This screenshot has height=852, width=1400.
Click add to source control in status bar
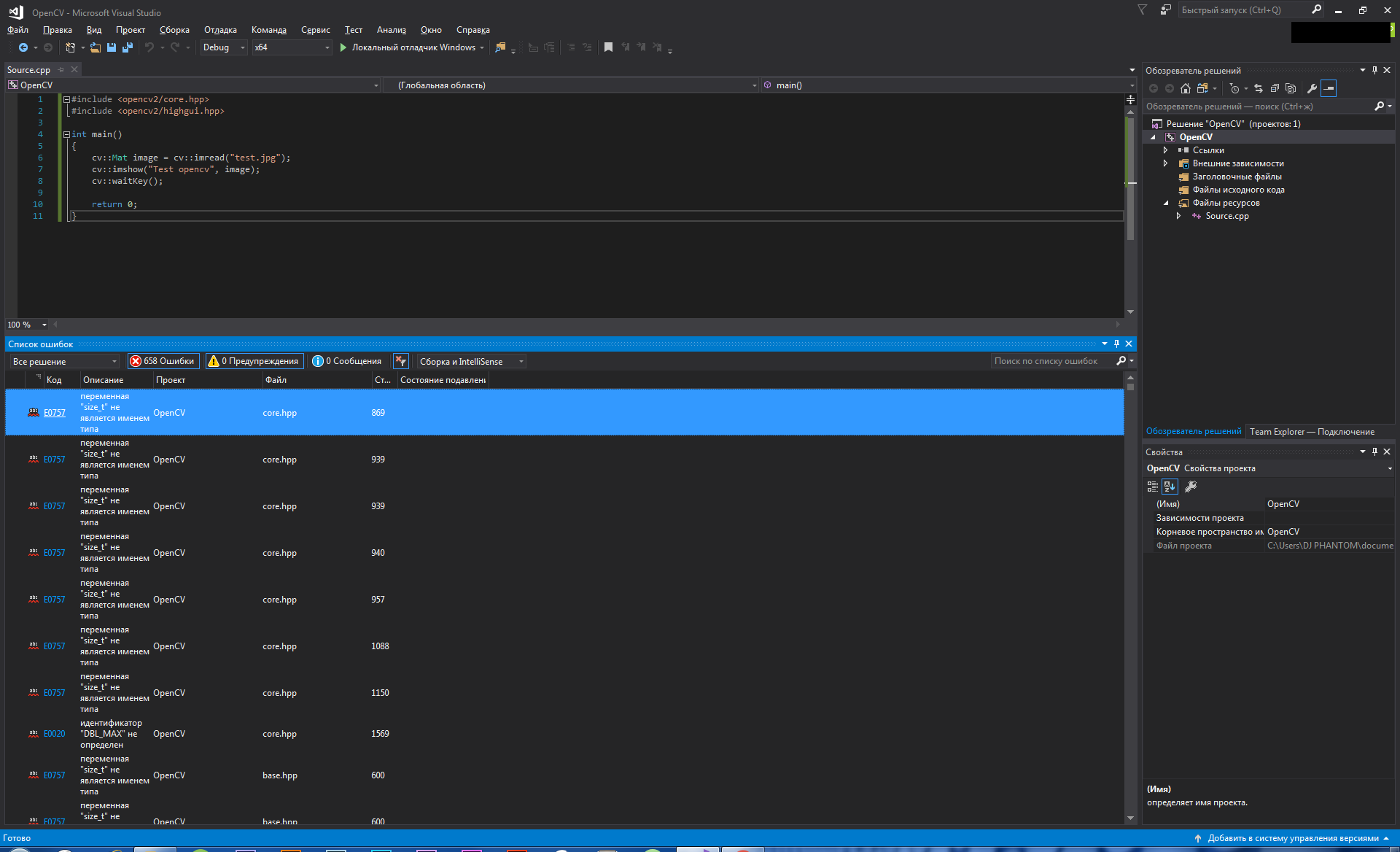pyautogui.click(x=1291, y=838)
